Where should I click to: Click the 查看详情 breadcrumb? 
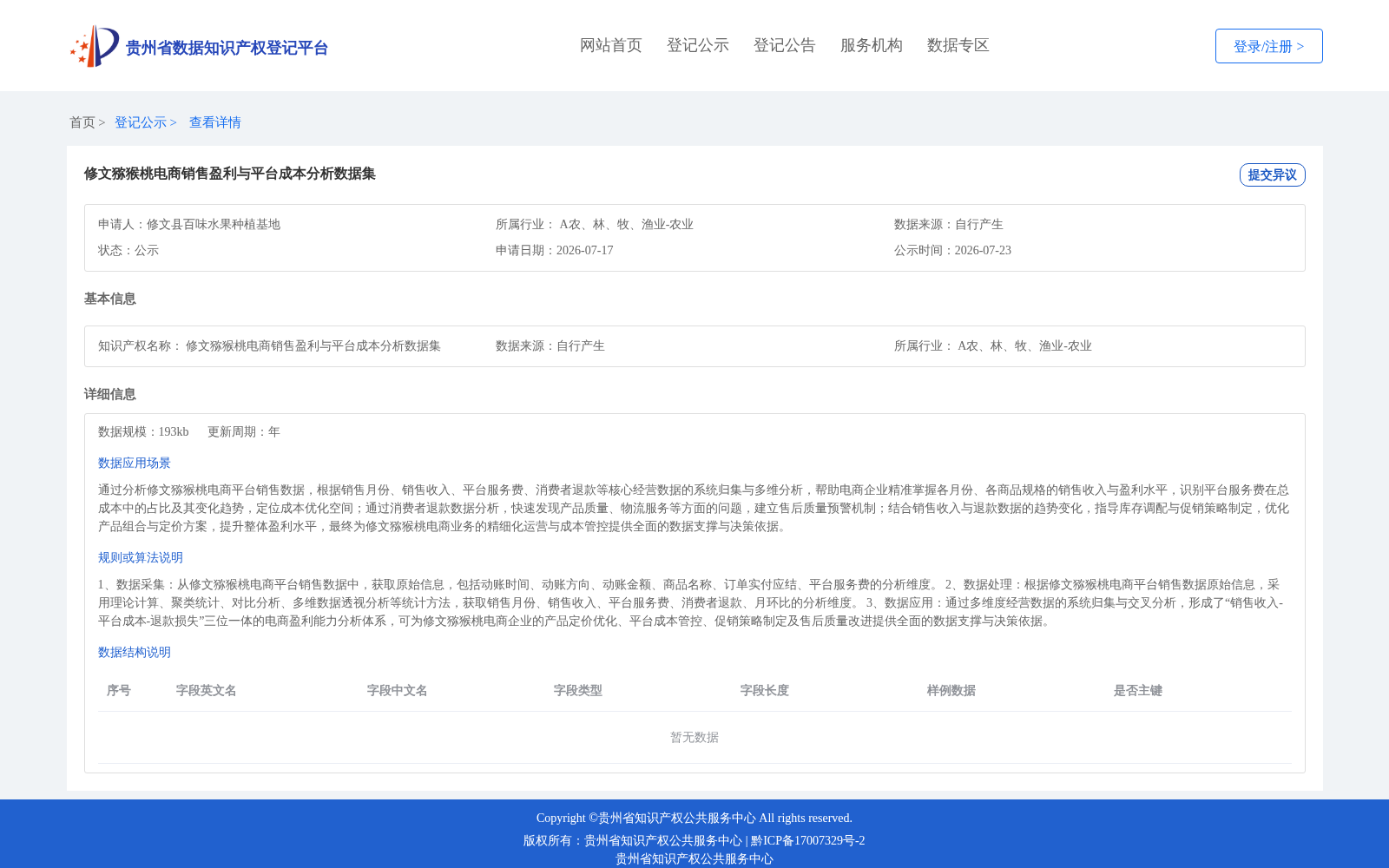[215, 122]
